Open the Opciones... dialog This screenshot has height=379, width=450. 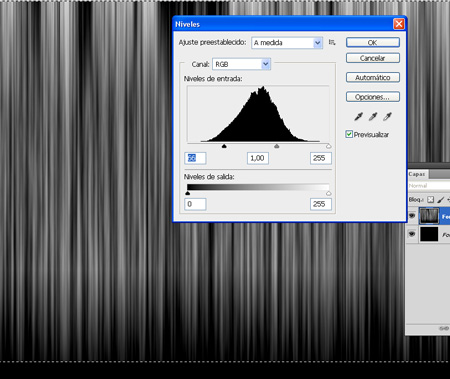373,97
